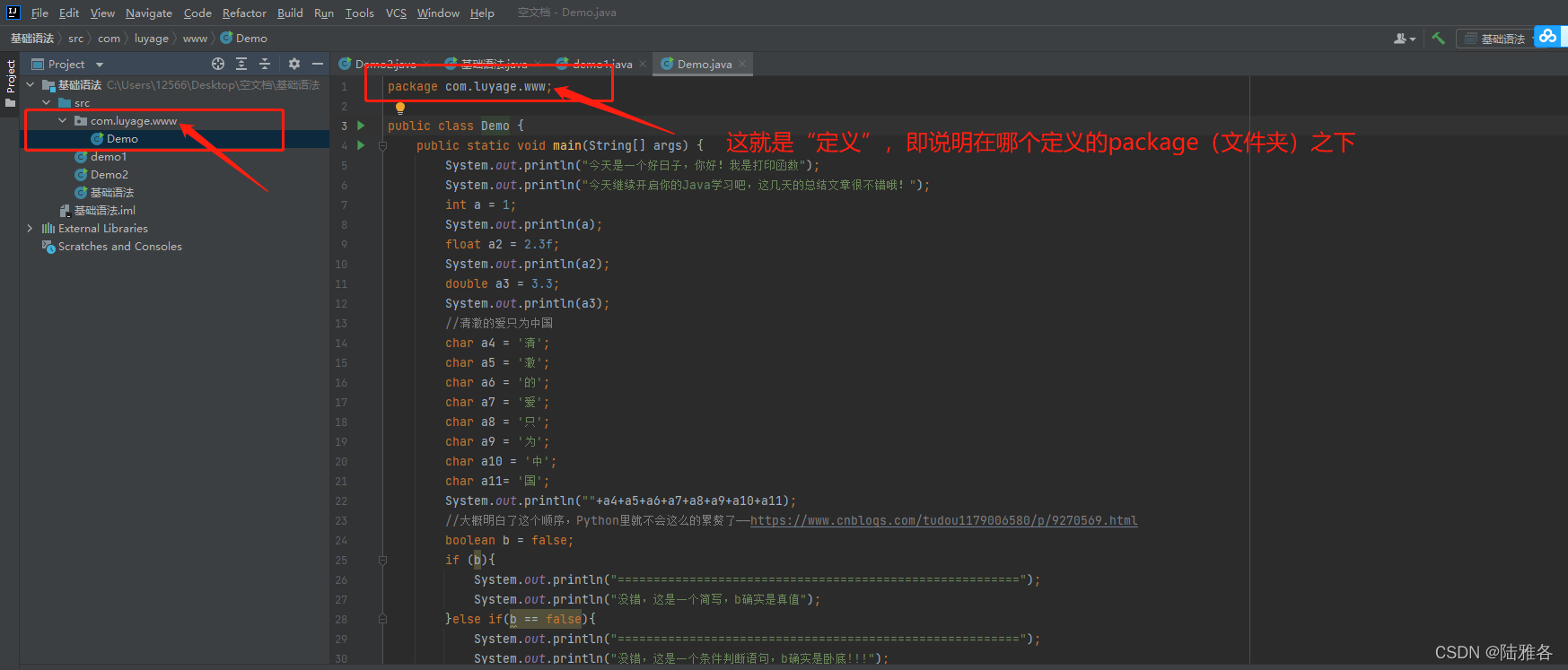
Task: Open the Window menu
Action: pyautogui.click(x=438, y=13)
